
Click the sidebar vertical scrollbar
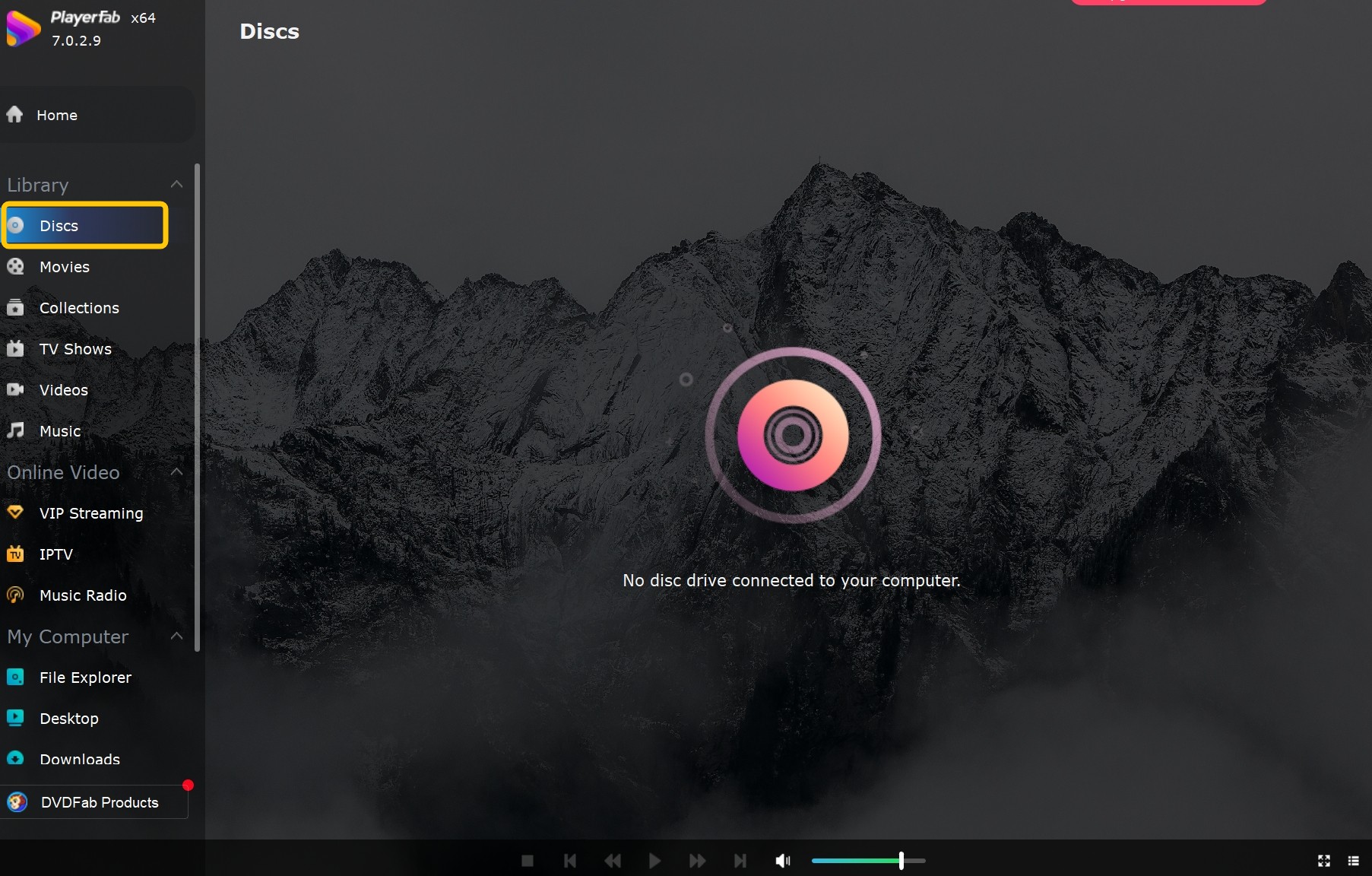coord(198,407)
